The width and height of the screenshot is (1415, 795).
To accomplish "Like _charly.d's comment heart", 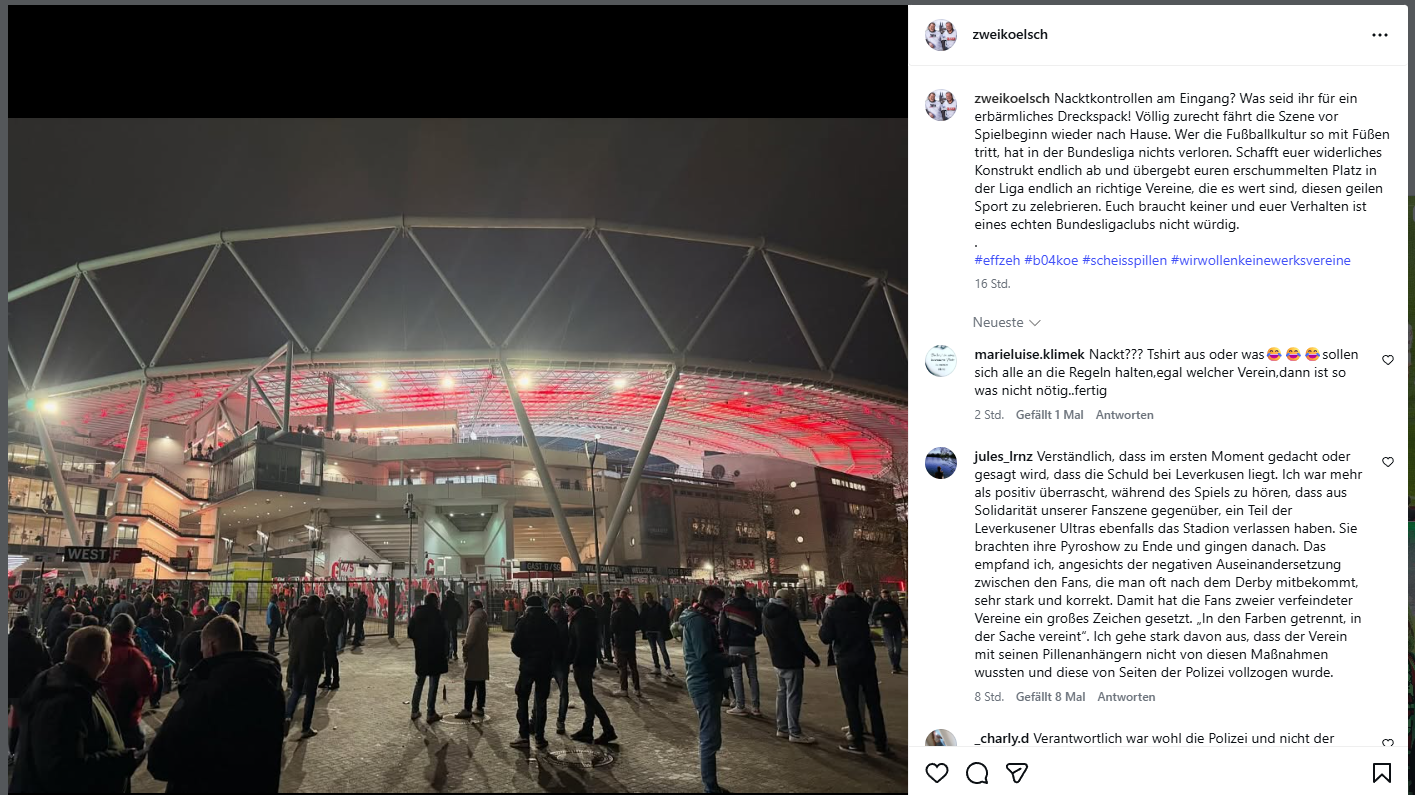I will tap(1388, 744).
